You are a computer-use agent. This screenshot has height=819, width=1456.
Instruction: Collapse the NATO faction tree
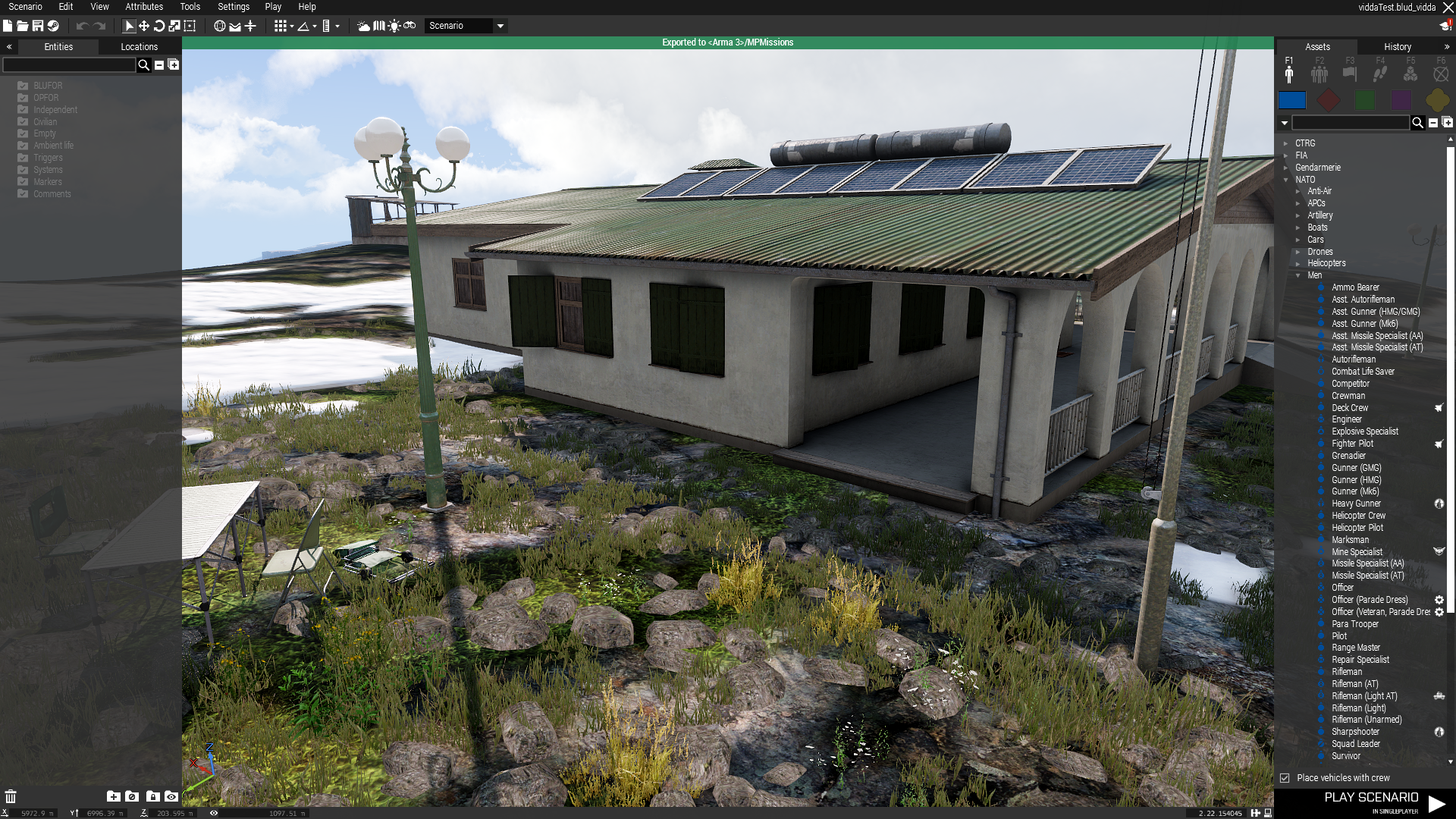[1286, 180]
